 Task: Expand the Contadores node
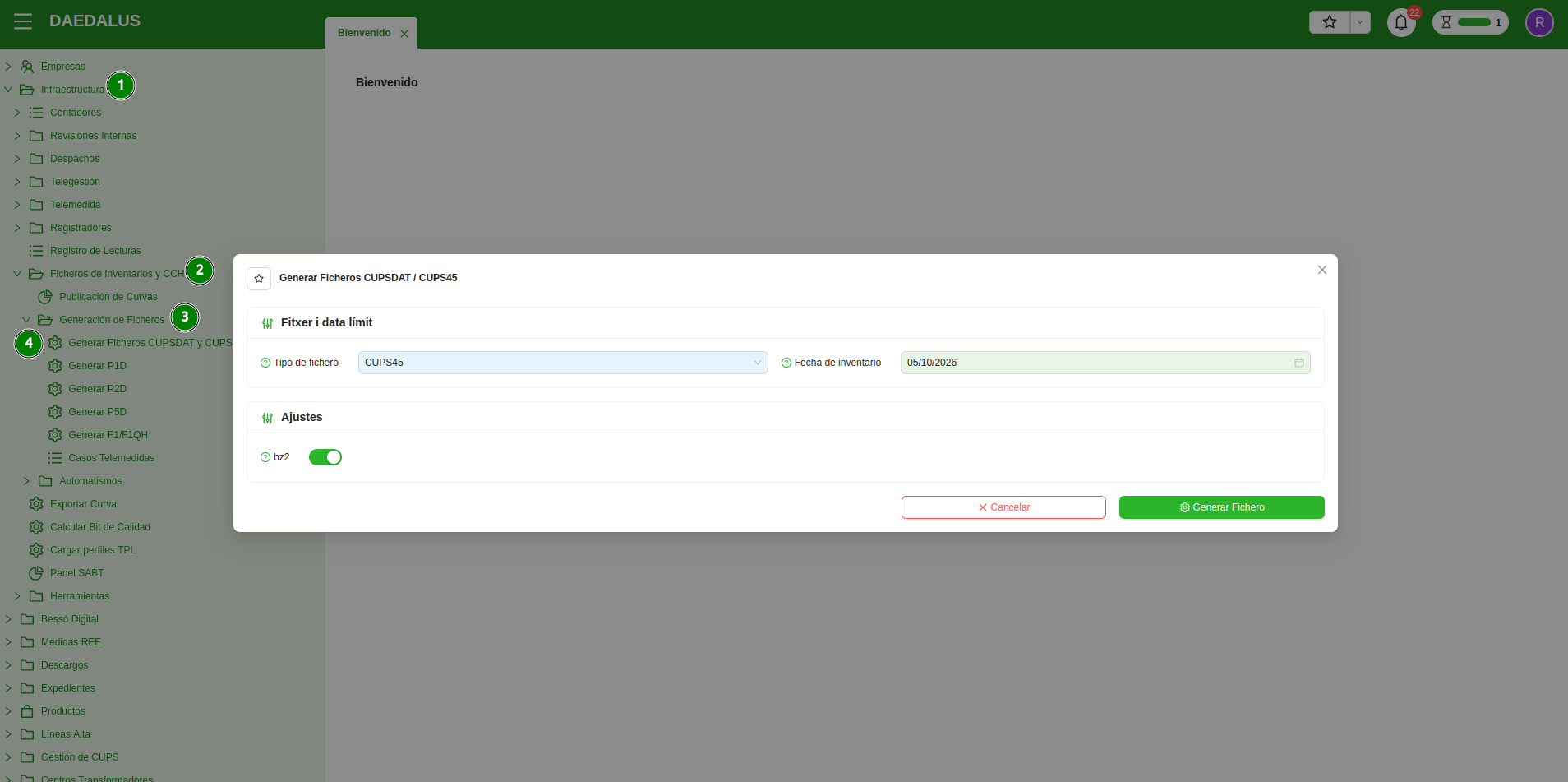point(17,113)
